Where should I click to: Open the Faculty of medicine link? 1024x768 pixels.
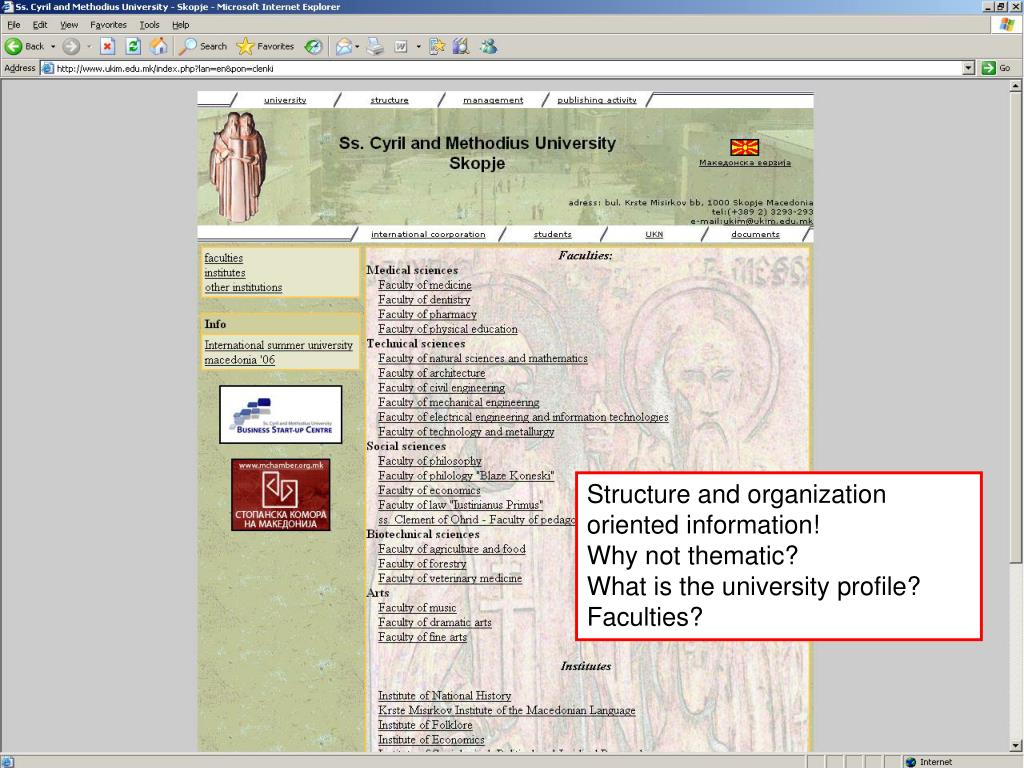[424, 285]
